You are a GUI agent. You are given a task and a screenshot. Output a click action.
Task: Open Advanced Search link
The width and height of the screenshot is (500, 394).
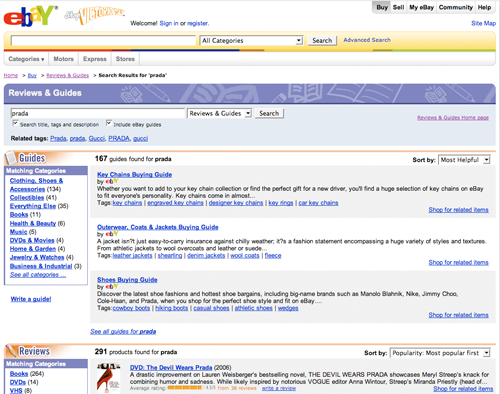[x=367, y=40]
